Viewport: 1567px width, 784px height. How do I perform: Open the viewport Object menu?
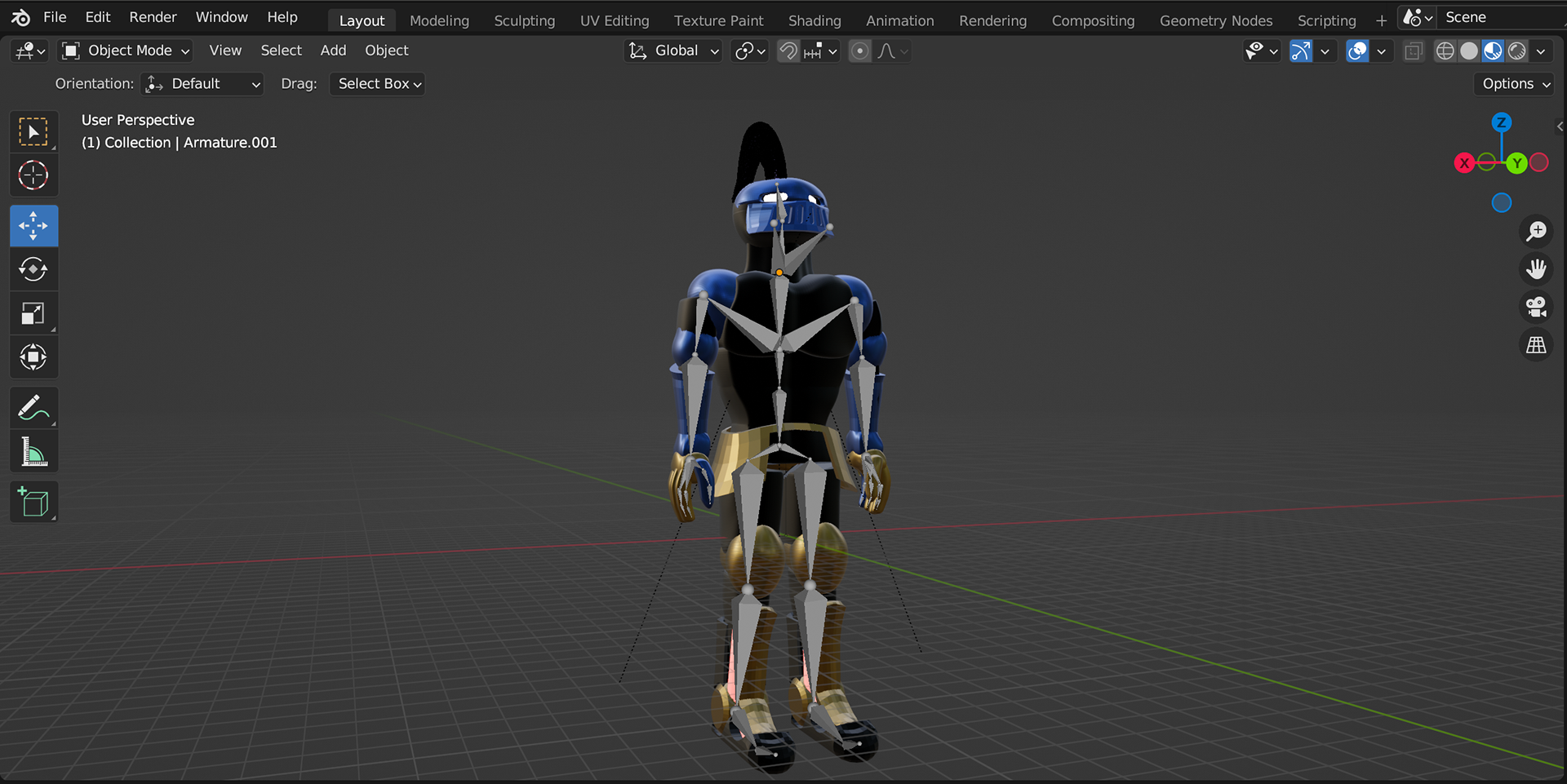(x=387, y=51)
